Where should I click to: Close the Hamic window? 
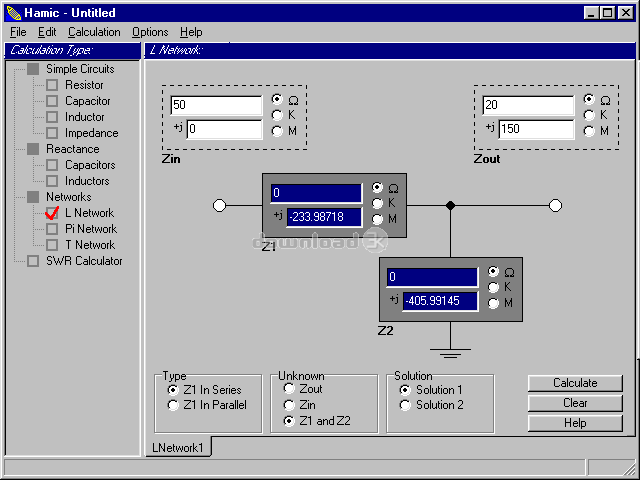coord(625,13)
